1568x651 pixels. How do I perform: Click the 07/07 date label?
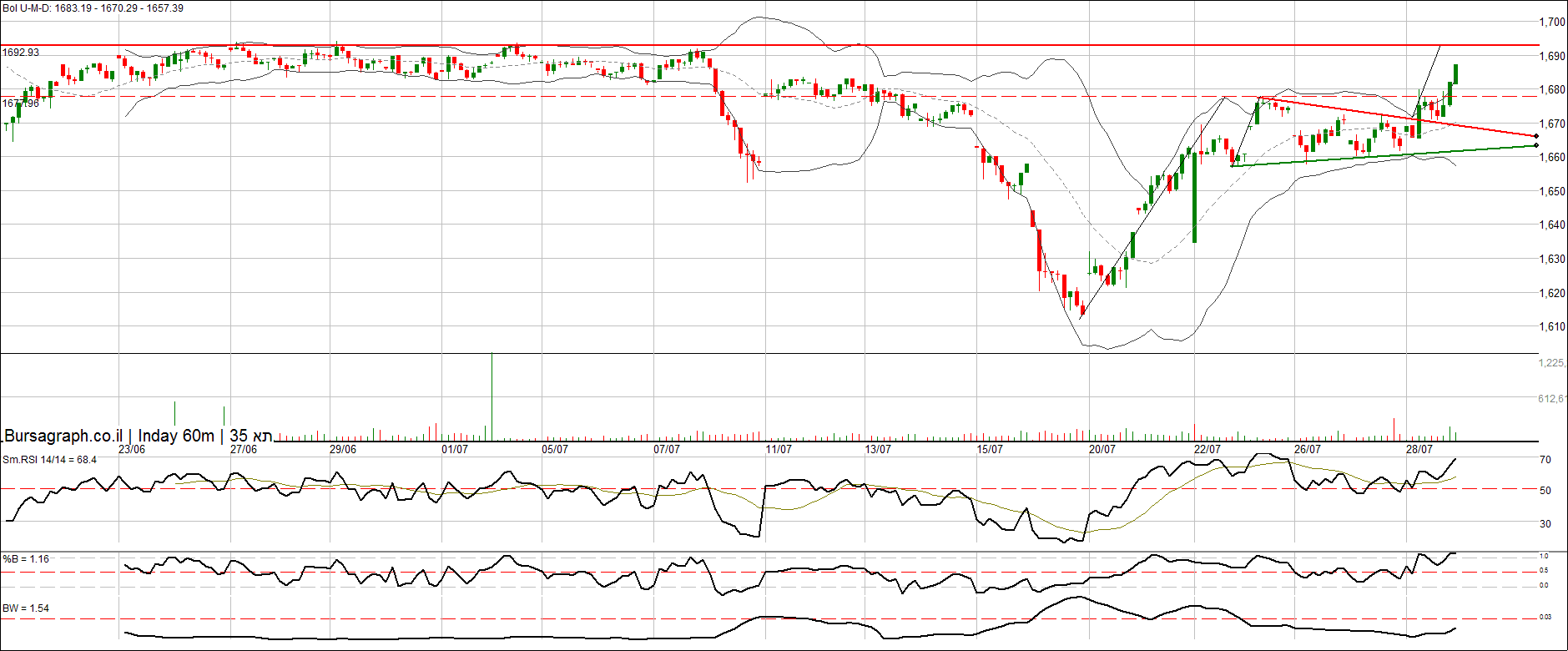(667, 449)
